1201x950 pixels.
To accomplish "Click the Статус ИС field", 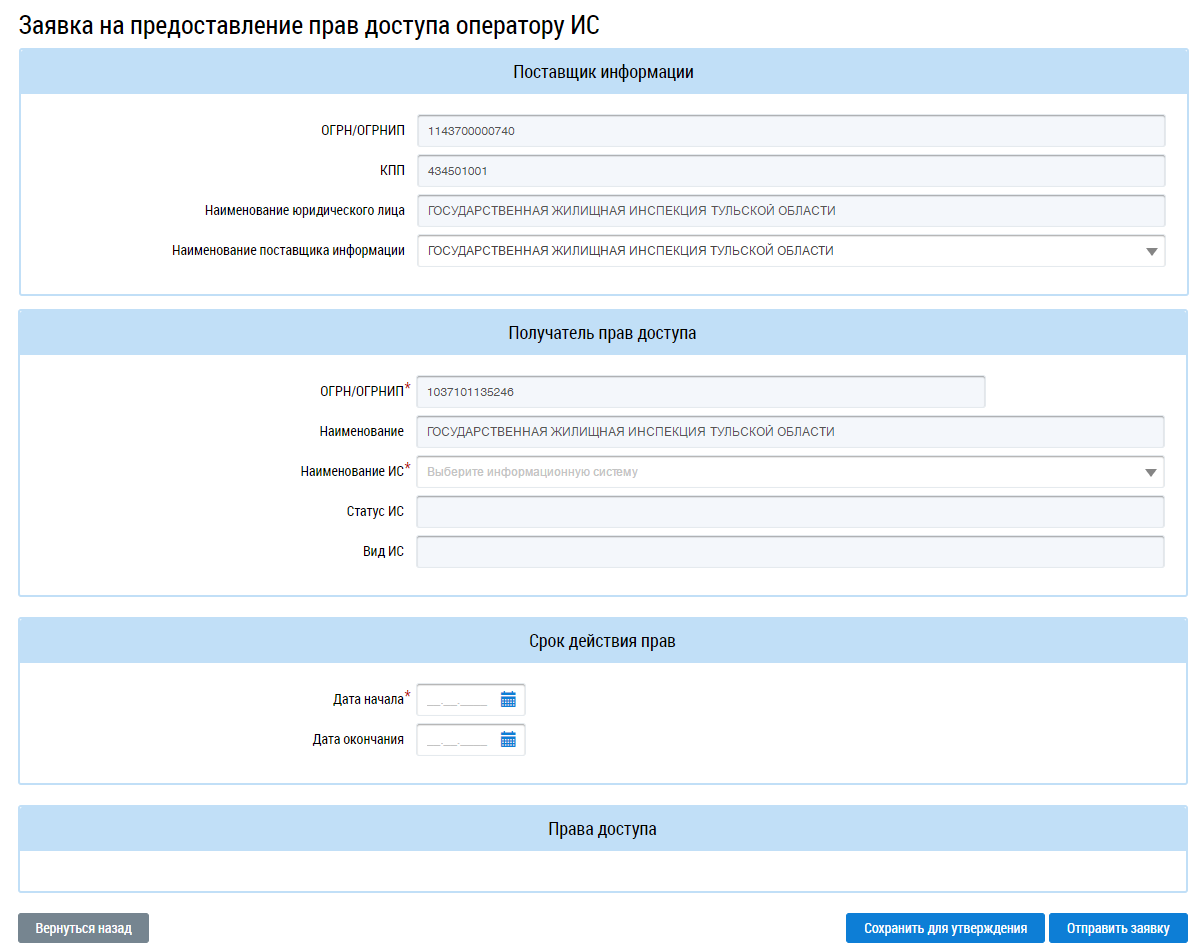I will click(790, 512).
